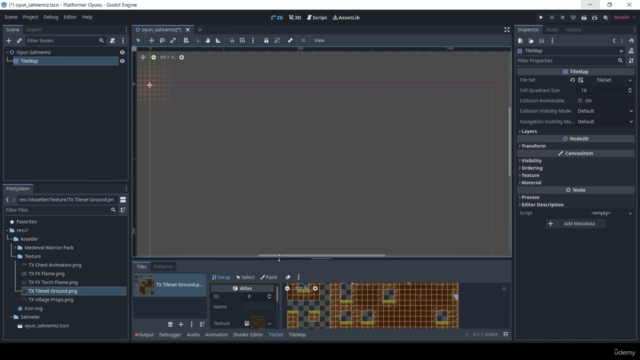Lock the selected node
This screenshot has width=640, height=360.
click(266, 40)
